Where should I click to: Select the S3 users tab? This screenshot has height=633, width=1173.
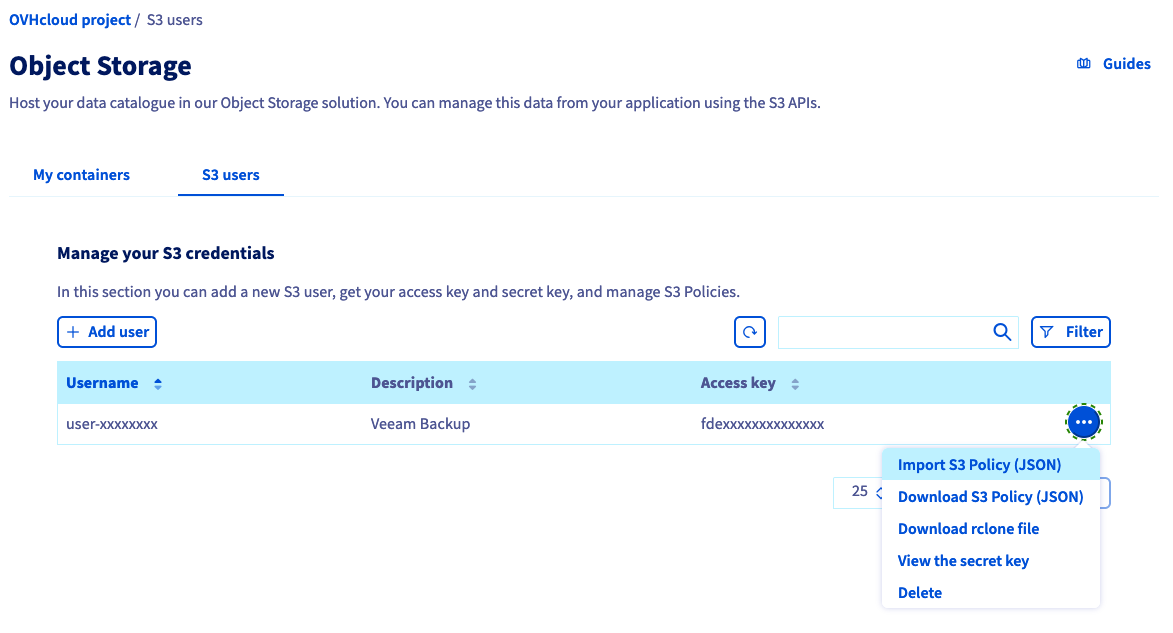click(230, 175)
